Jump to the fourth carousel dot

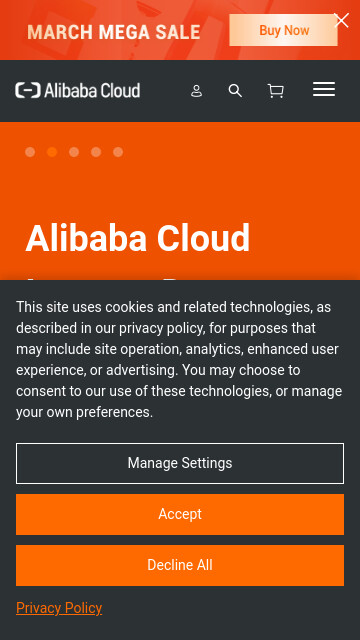96,152
